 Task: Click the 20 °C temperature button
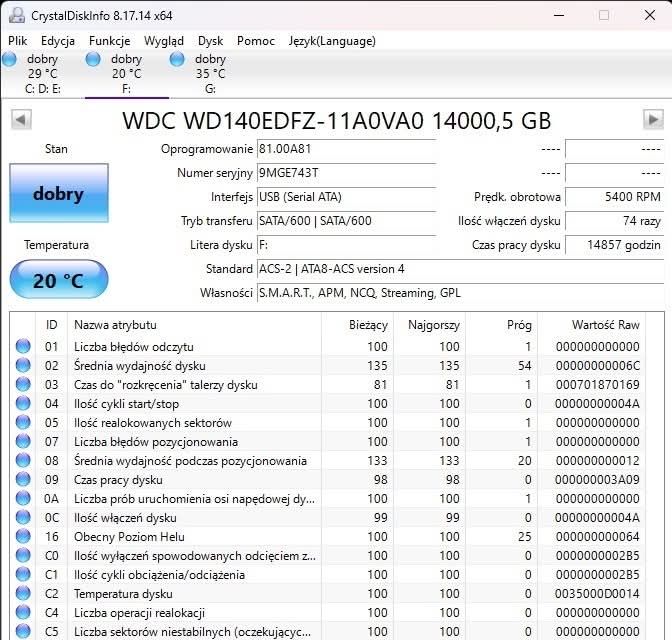[59, 279]
